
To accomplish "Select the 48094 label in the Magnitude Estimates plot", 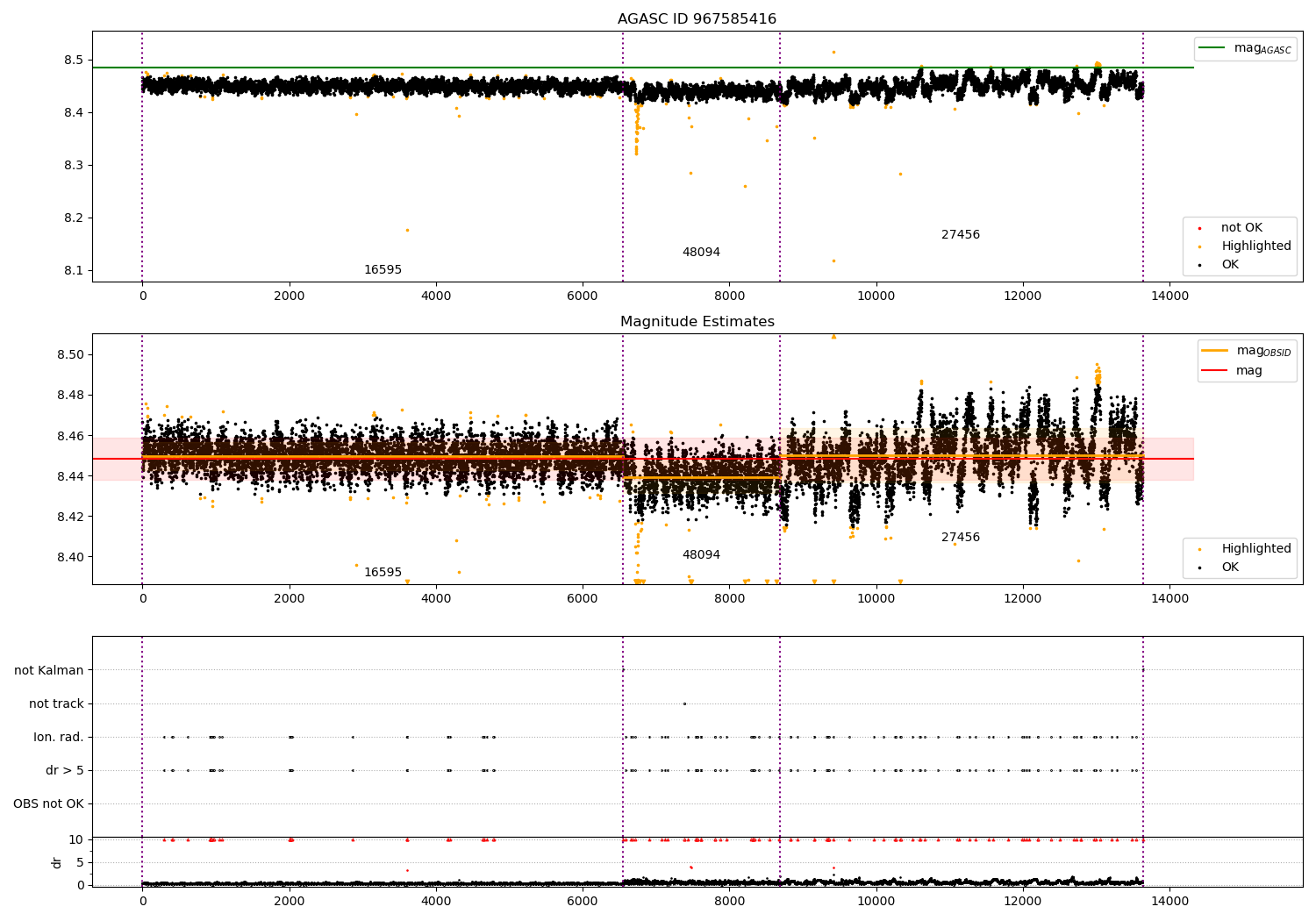I will pyautogui.click(x=701, y=555).
